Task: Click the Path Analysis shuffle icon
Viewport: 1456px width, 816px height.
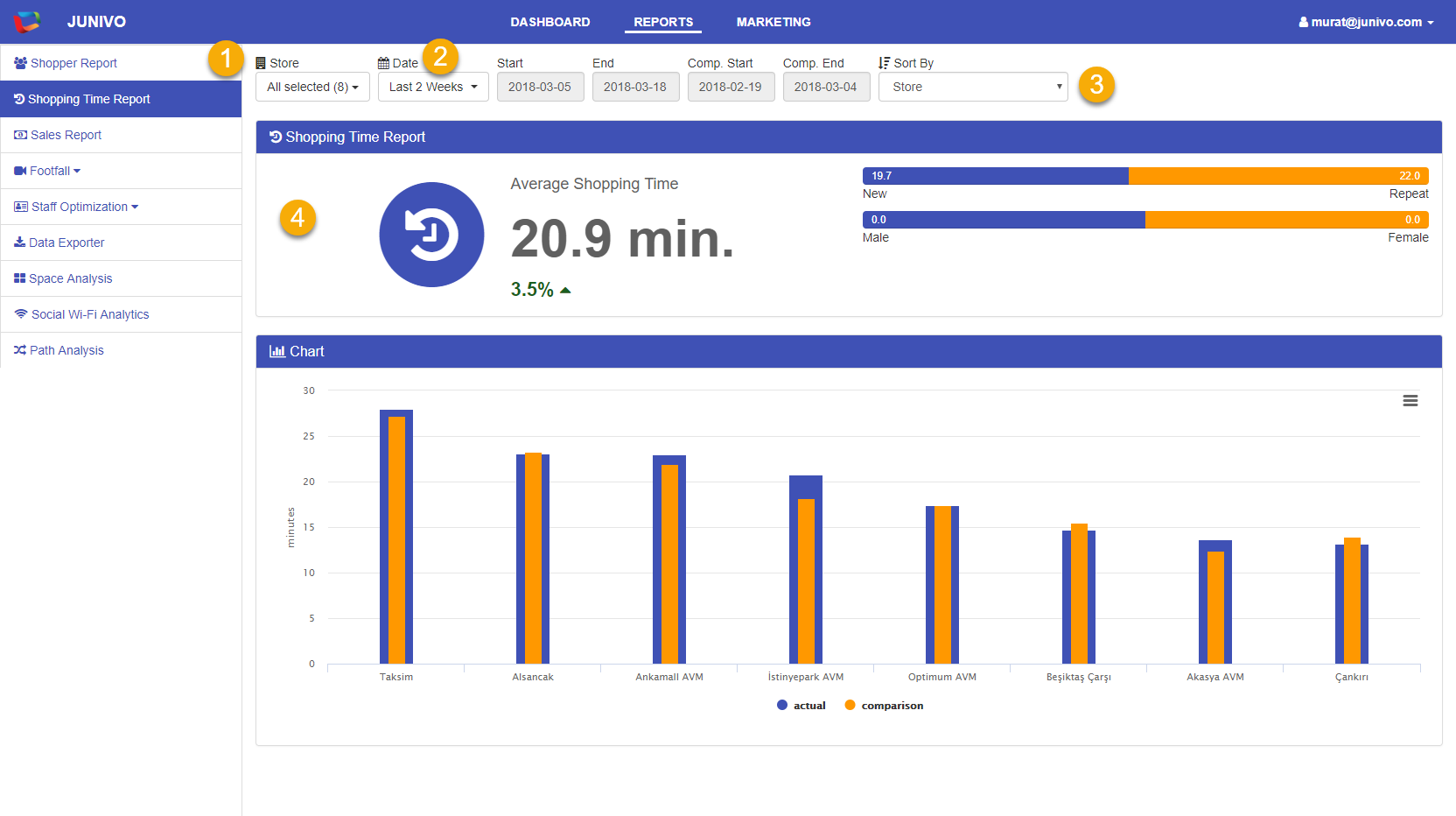Action: coord(19,350)
